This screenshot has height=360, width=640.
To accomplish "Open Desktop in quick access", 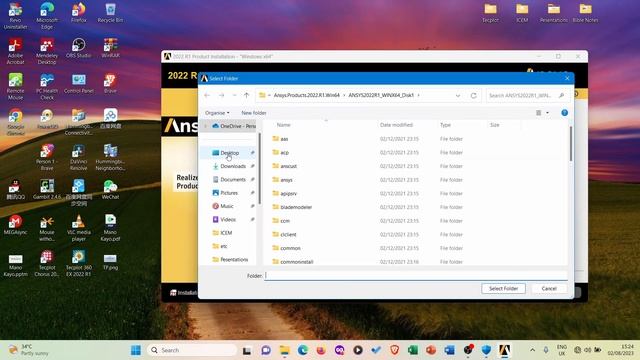I will tap(229, 153).
